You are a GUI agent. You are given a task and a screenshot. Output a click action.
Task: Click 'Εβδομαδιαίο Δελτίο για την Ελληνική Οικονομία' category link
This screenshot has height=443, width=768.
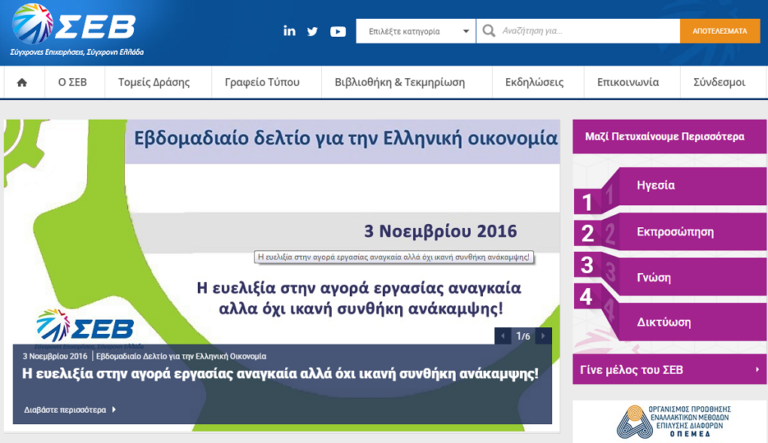(x=181, y=356)
